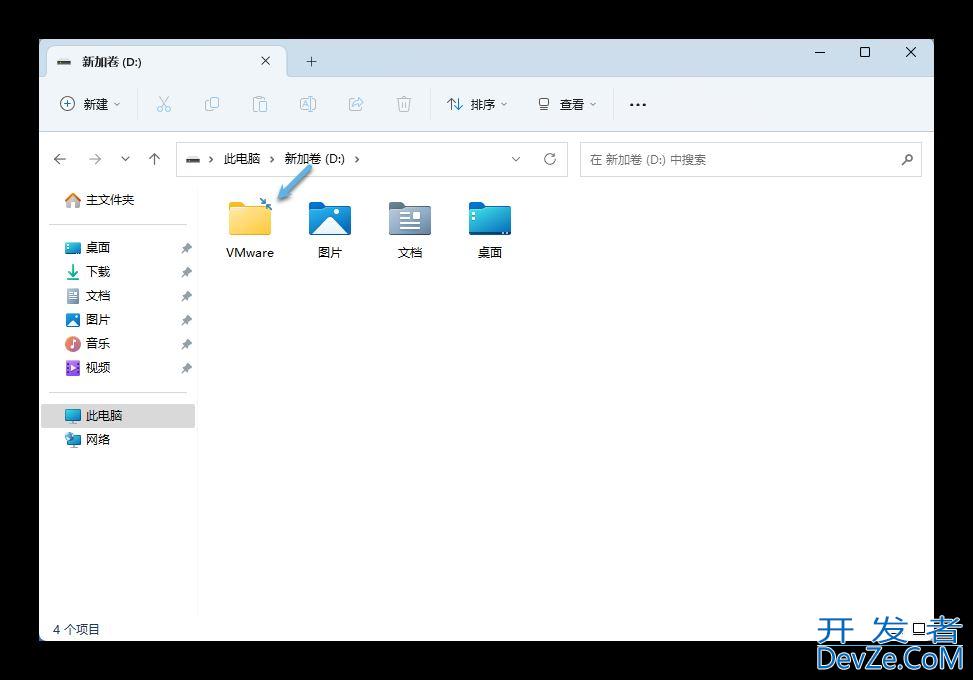Open the 新建 dropdown menu

coord(90,104)
